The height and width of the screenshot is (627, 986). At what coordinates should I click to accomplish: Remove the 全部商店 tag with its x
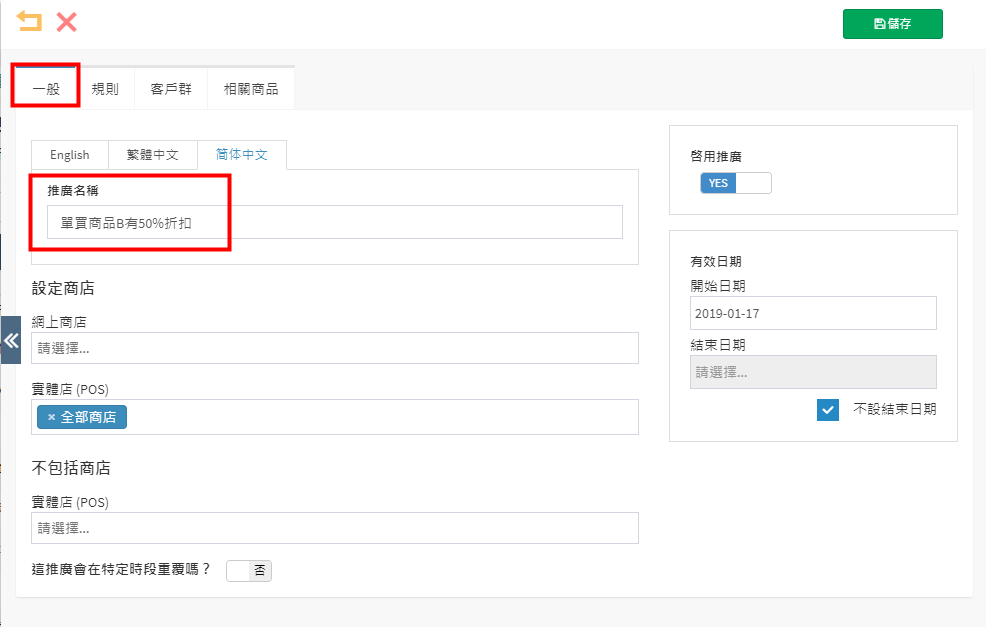[52, 417]
